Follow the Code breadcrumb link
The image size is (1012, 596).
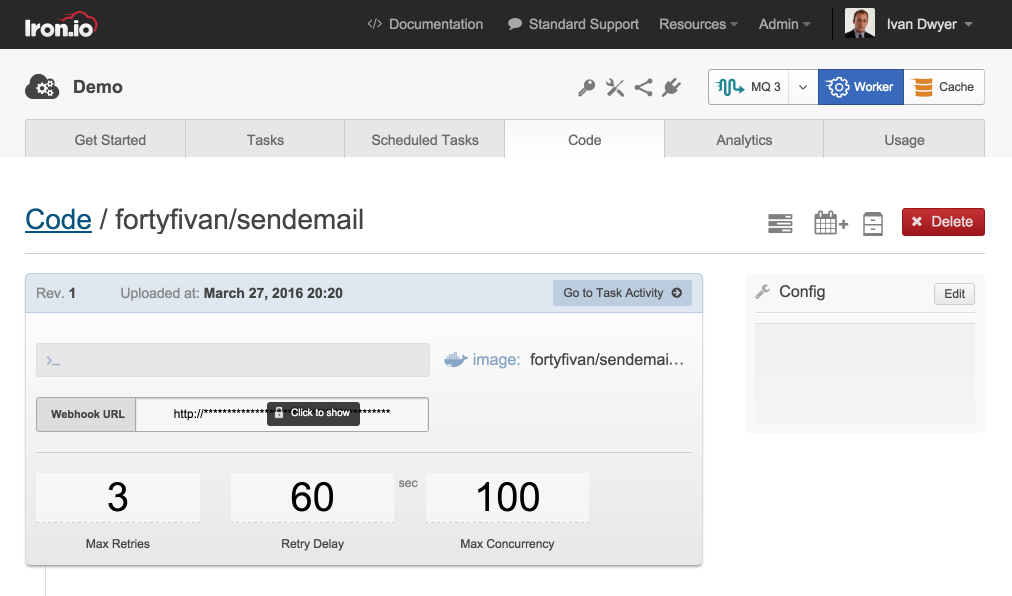pos(58,219)
